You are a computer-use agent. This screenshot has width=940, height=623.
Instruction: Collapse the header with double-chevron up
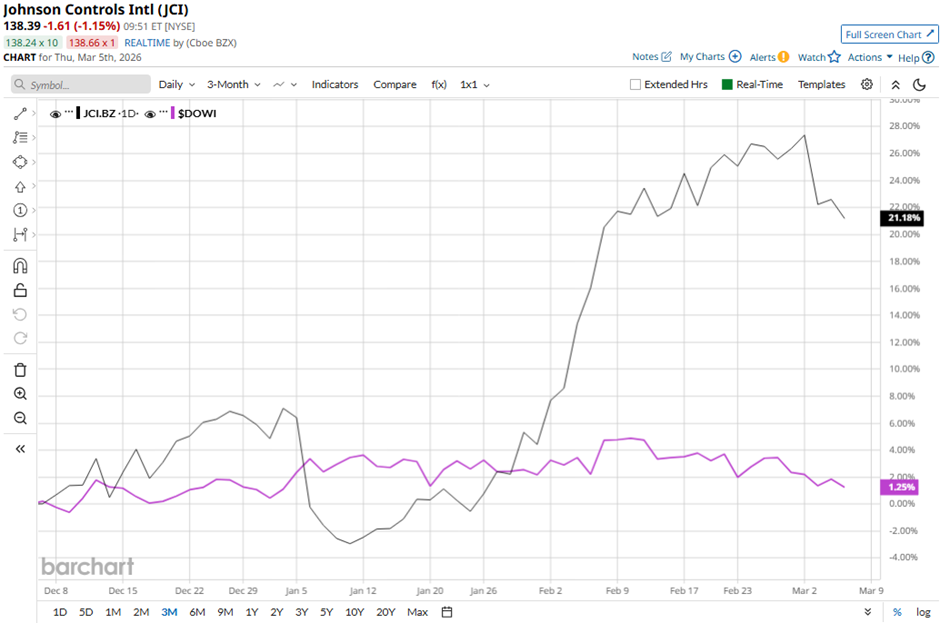click(895, 85)
